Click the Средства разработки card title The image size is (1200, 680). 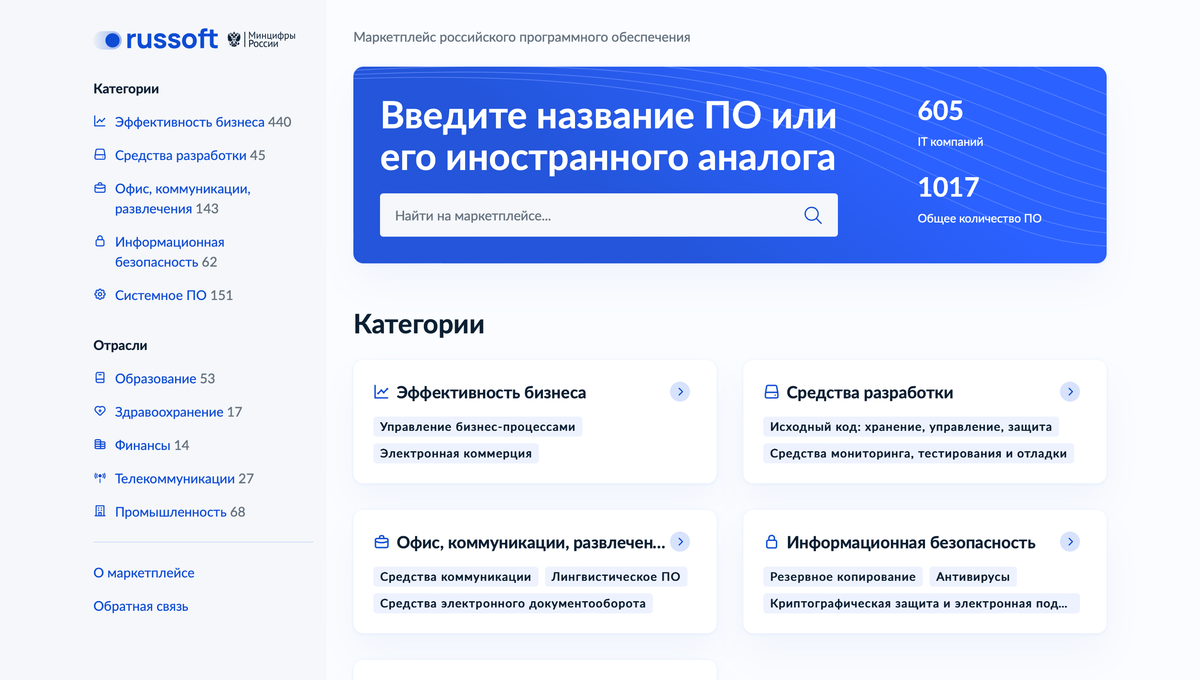coord(870,392)
